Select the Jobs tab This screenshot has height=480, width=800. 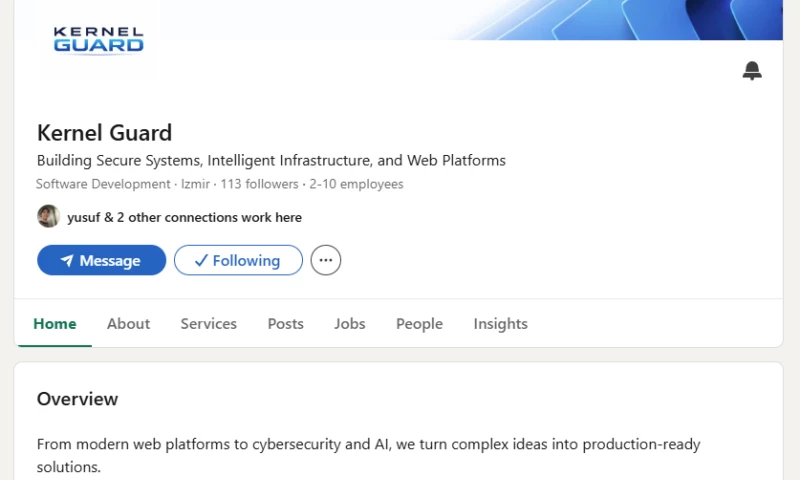point(349,324)
